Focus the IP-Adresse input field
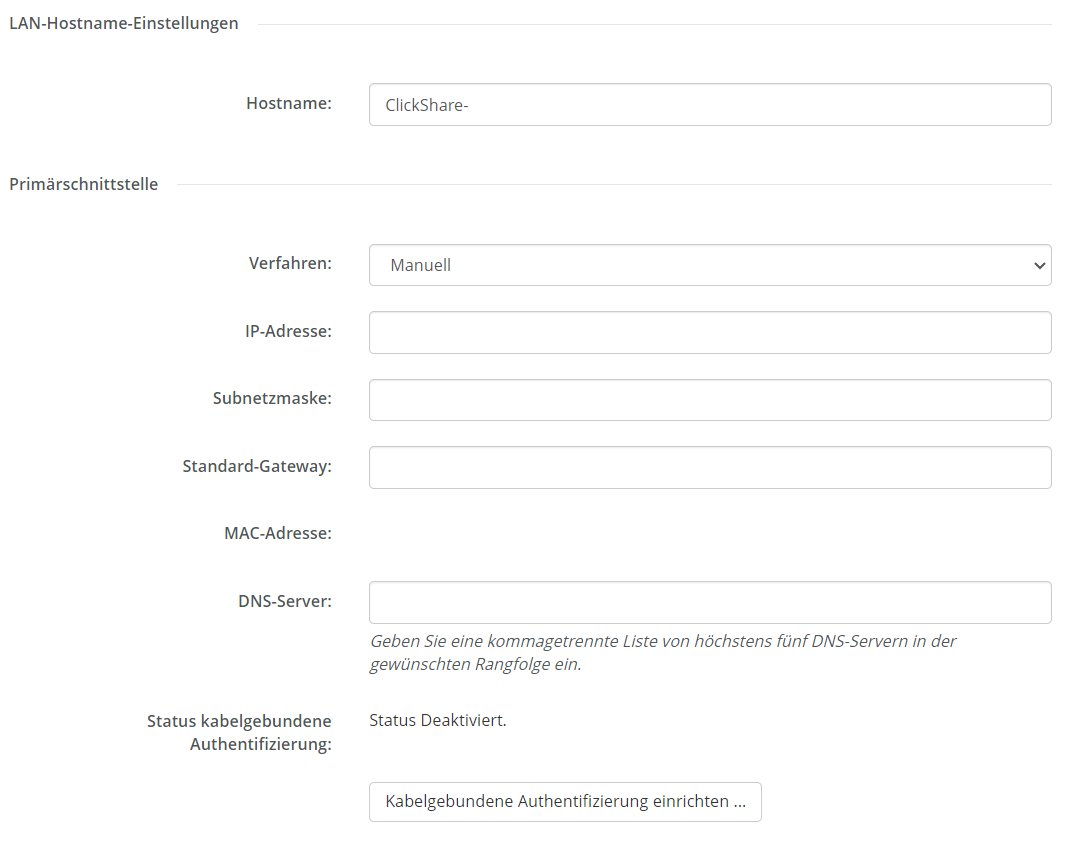This screenshot has height=850, width=1081. (x=710, y=332)
